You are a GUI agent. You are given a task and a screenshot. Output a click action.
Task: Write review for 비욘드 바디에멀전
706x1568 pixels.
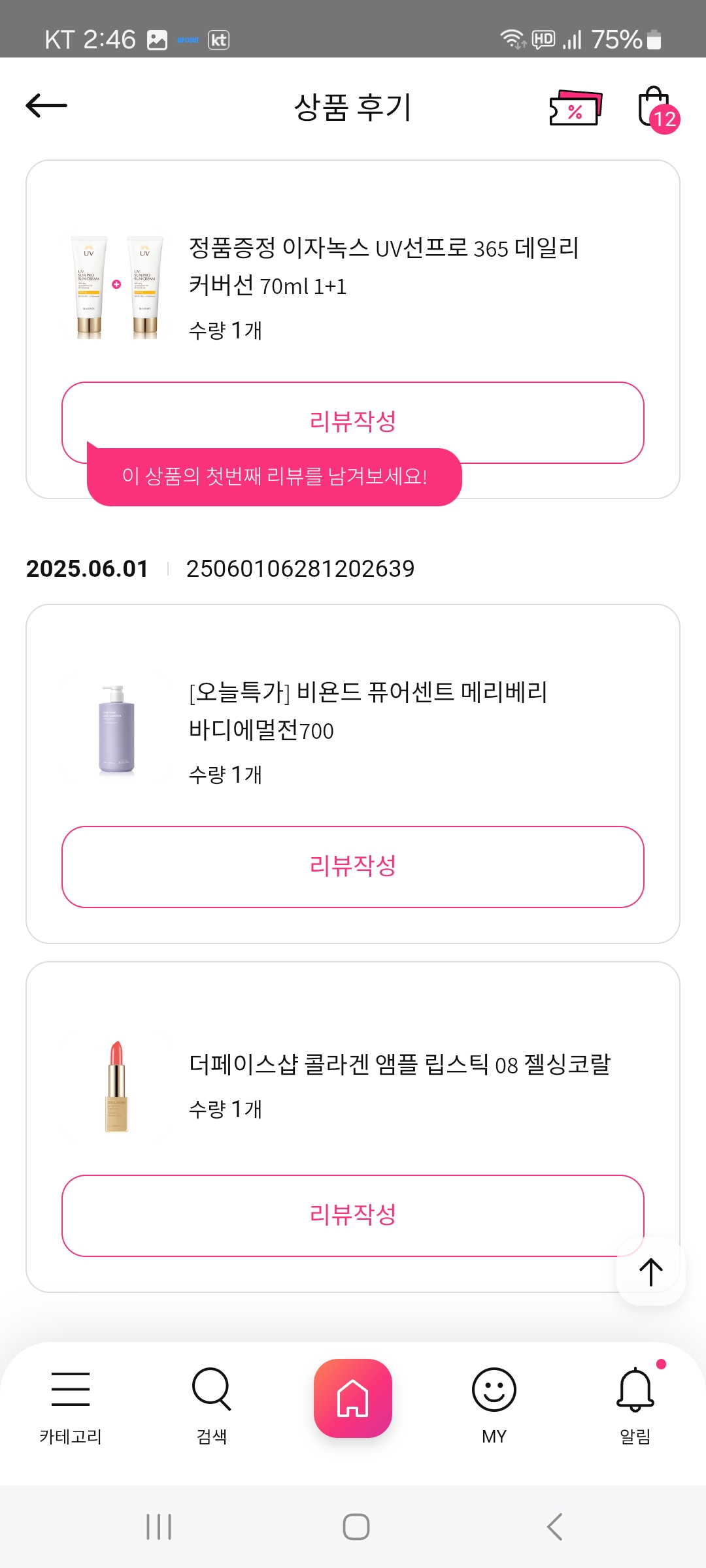click(x=353, y=866)
